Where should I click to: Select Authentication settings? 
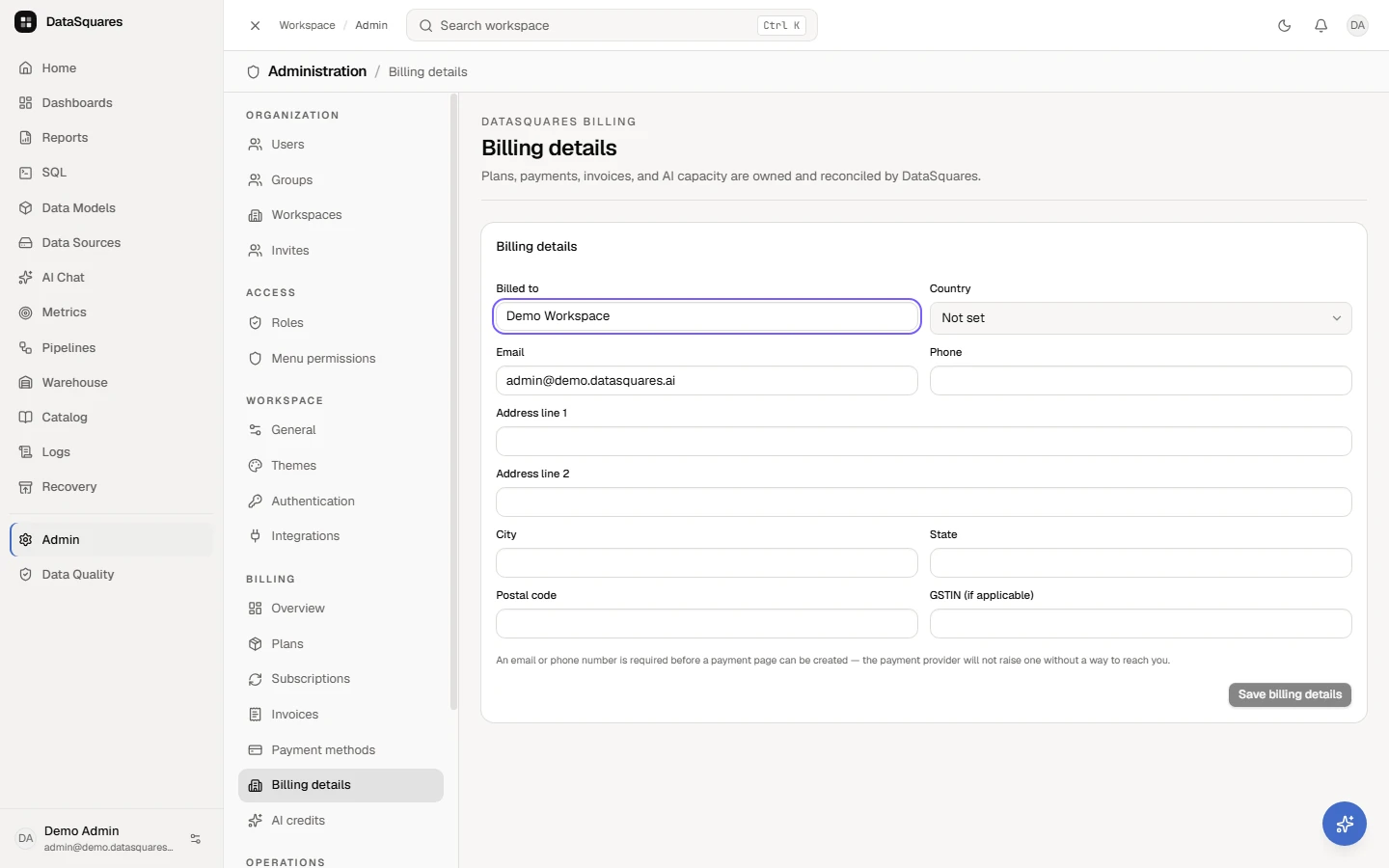tap(340, 502)
